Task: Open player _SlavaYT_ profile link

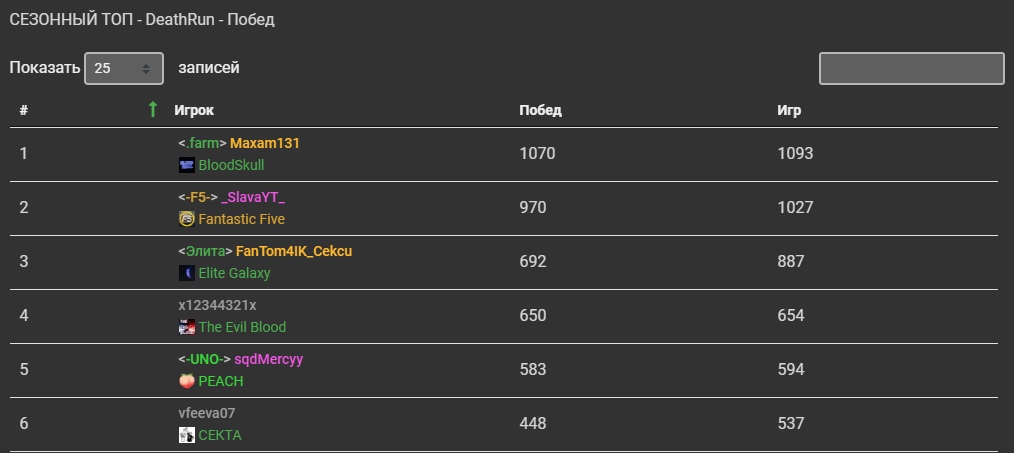Action: click(x=253, y=197)
